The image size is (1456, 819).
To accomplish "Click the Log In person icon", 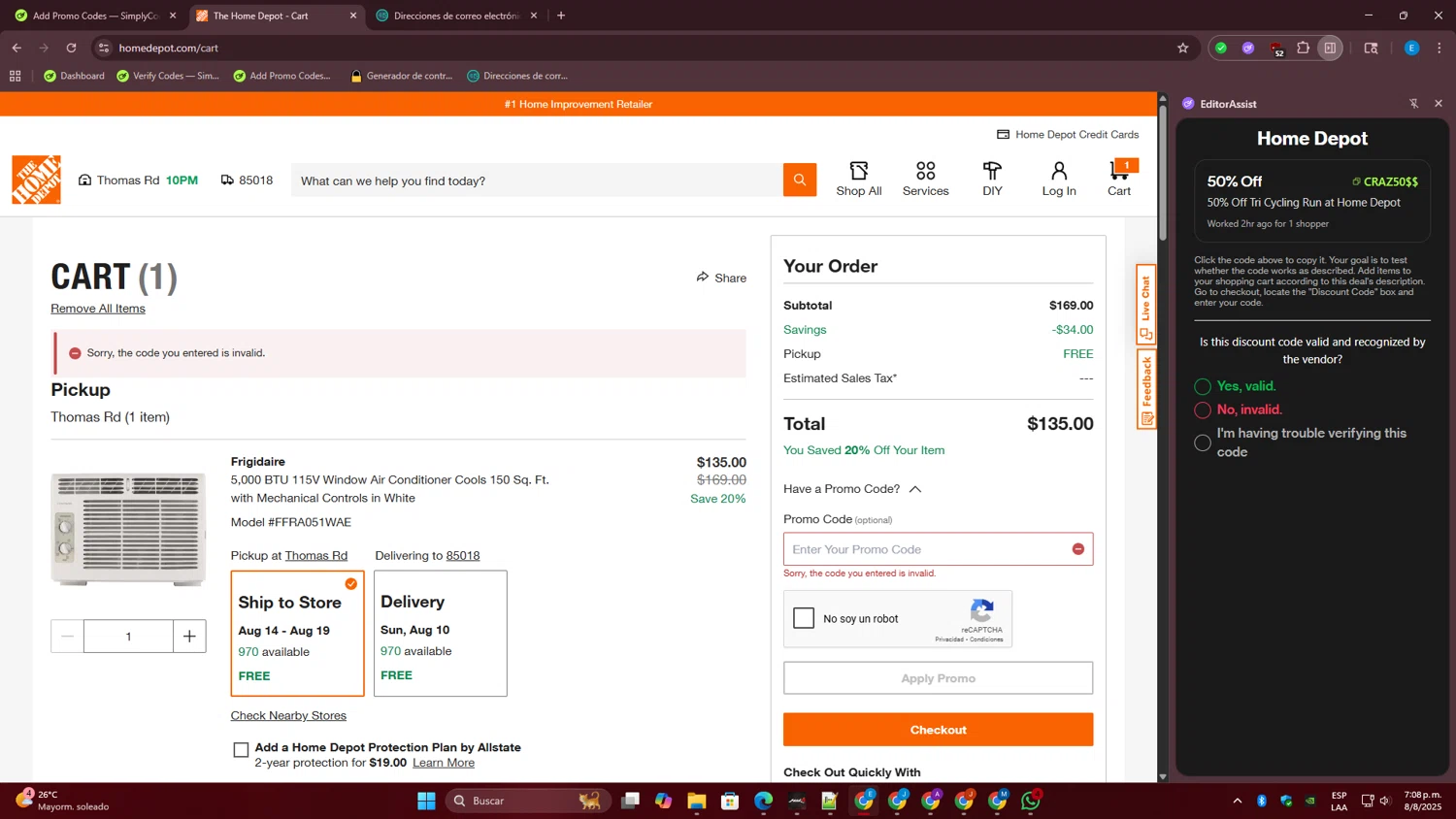I will (1059, 171).
